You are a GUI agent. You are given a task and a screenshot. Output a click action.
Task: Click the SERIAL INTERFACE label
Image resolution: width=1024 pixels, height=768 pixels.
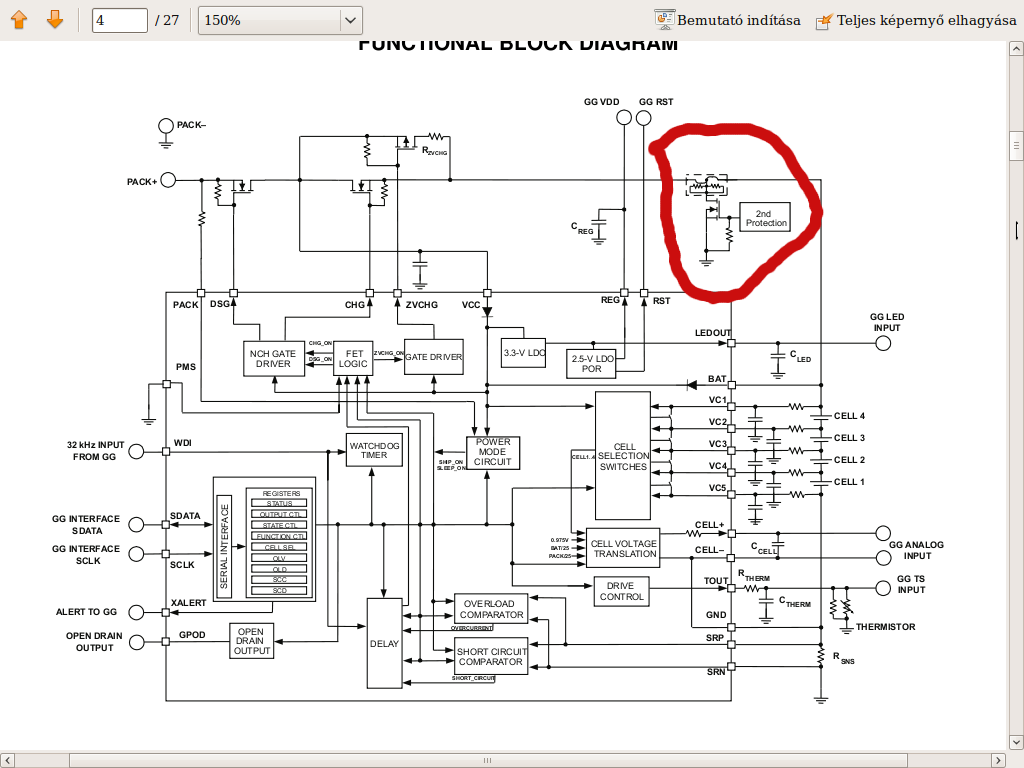point(224,546)
